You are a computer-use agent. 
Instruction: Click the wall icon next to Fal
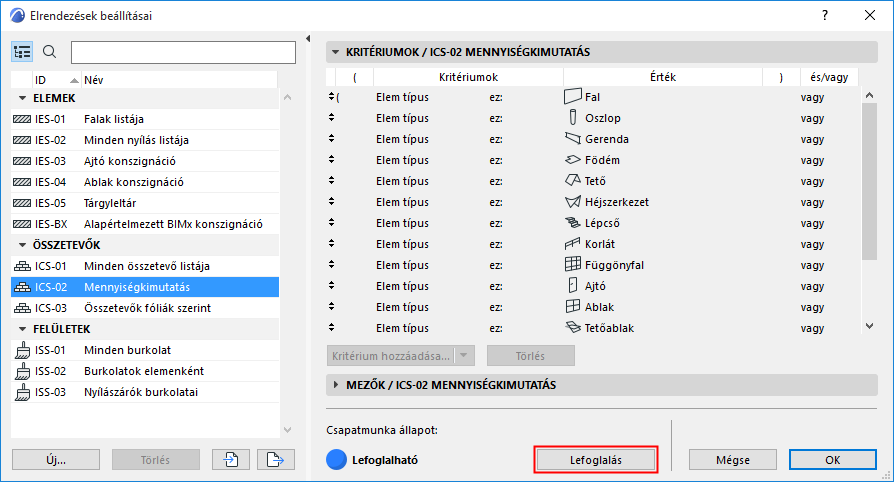(x=573, y=97)
